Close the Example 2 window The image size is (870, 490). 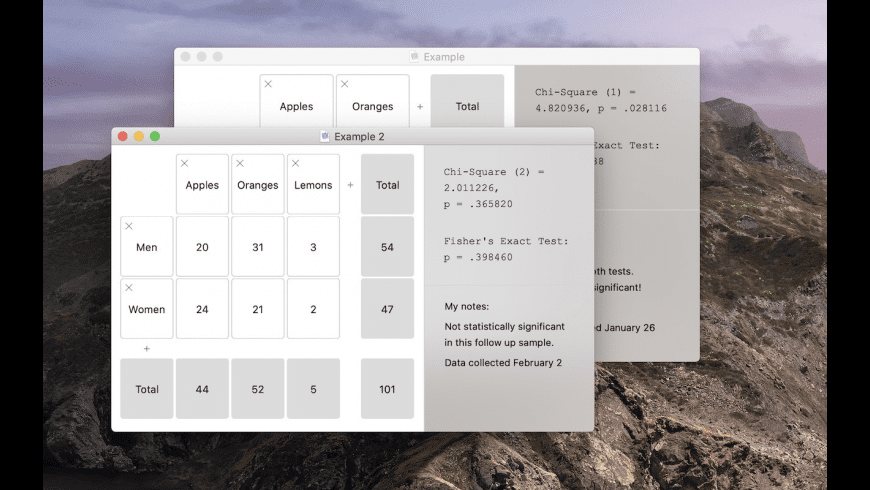tap(123, 137)
